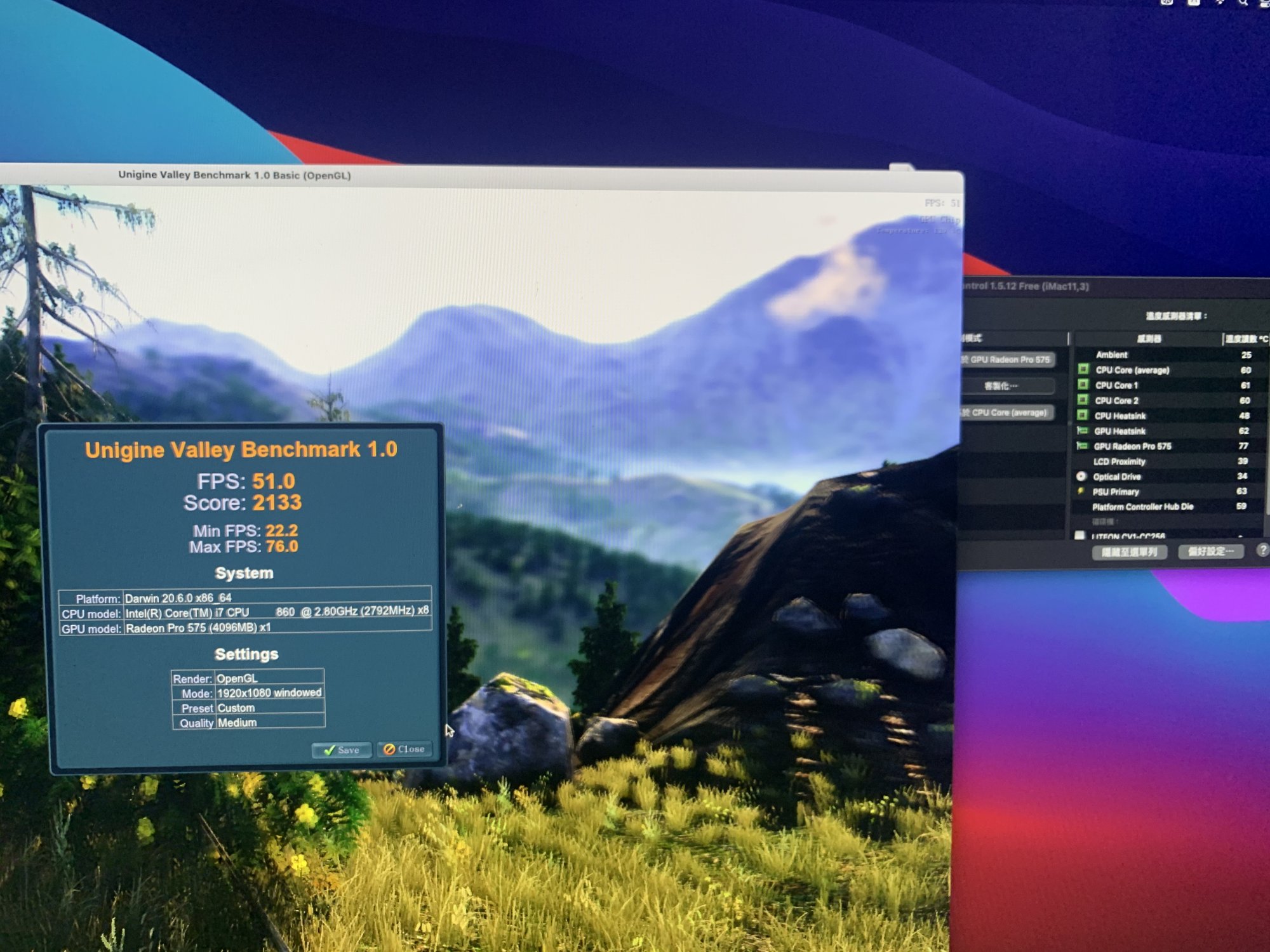Click Save button in benchmark results

[x=342, y=750]
